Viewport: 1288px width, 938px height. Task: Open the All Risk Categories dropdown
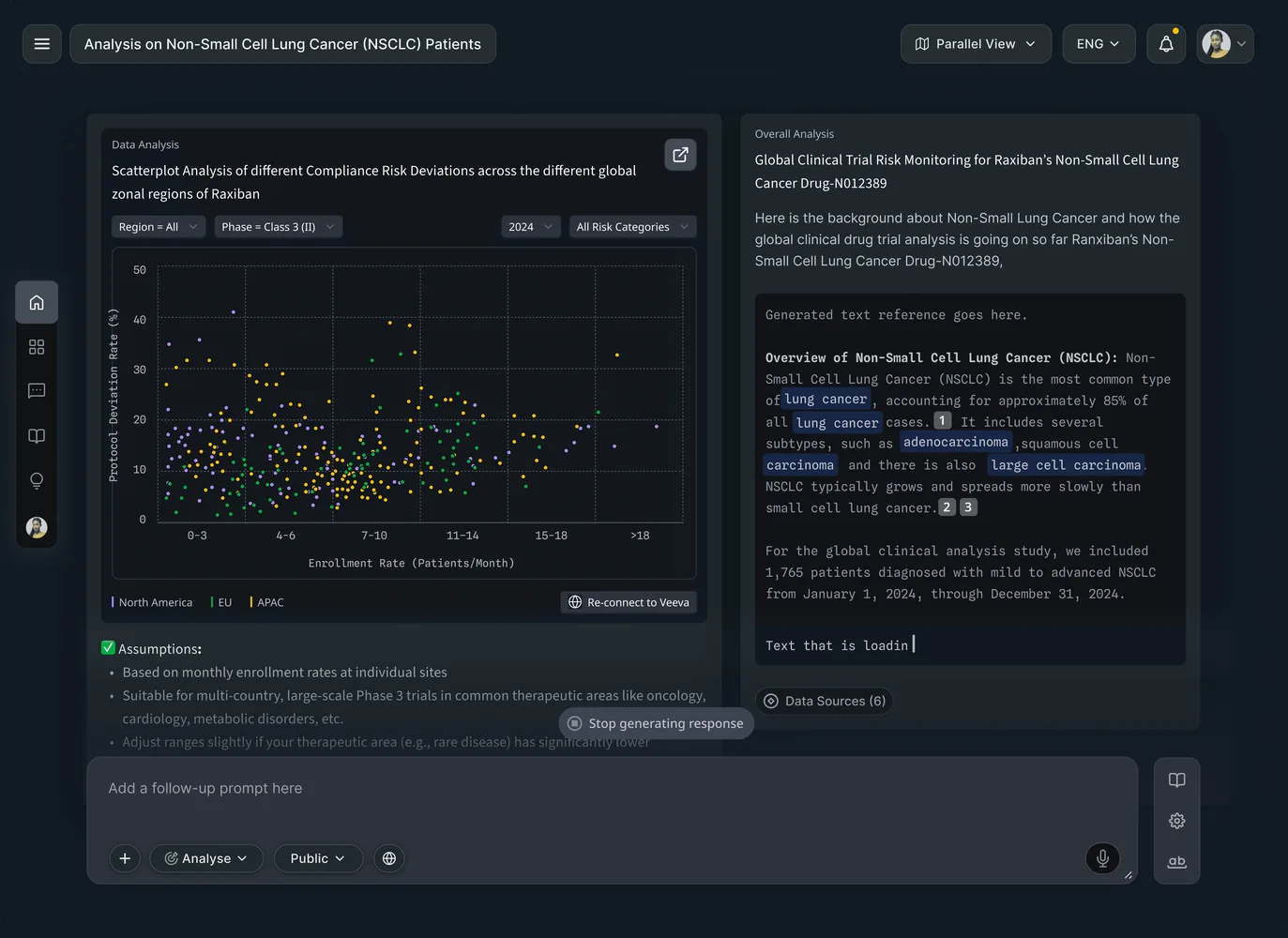(x=633, y=227)
